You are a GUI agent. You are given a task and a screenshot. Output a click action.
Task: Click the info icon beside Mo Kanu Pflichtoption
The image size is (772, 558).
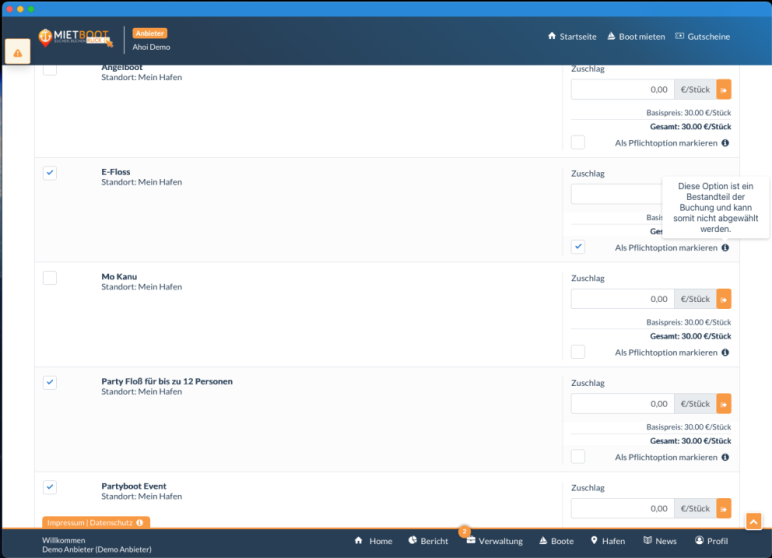tap(725, 352)
